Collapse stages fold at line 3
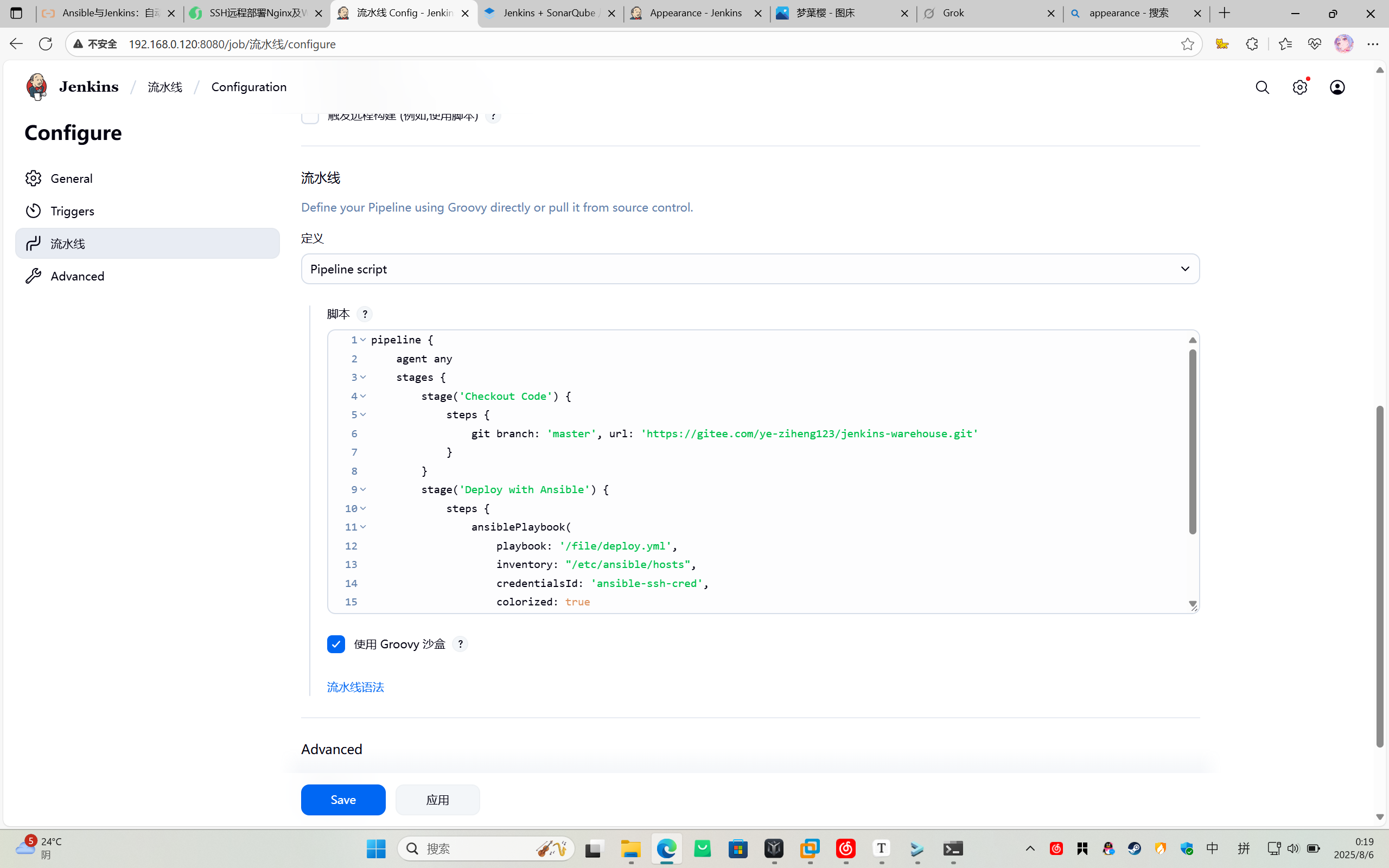Screen dimensions: 1389x868 pos(363,377)
